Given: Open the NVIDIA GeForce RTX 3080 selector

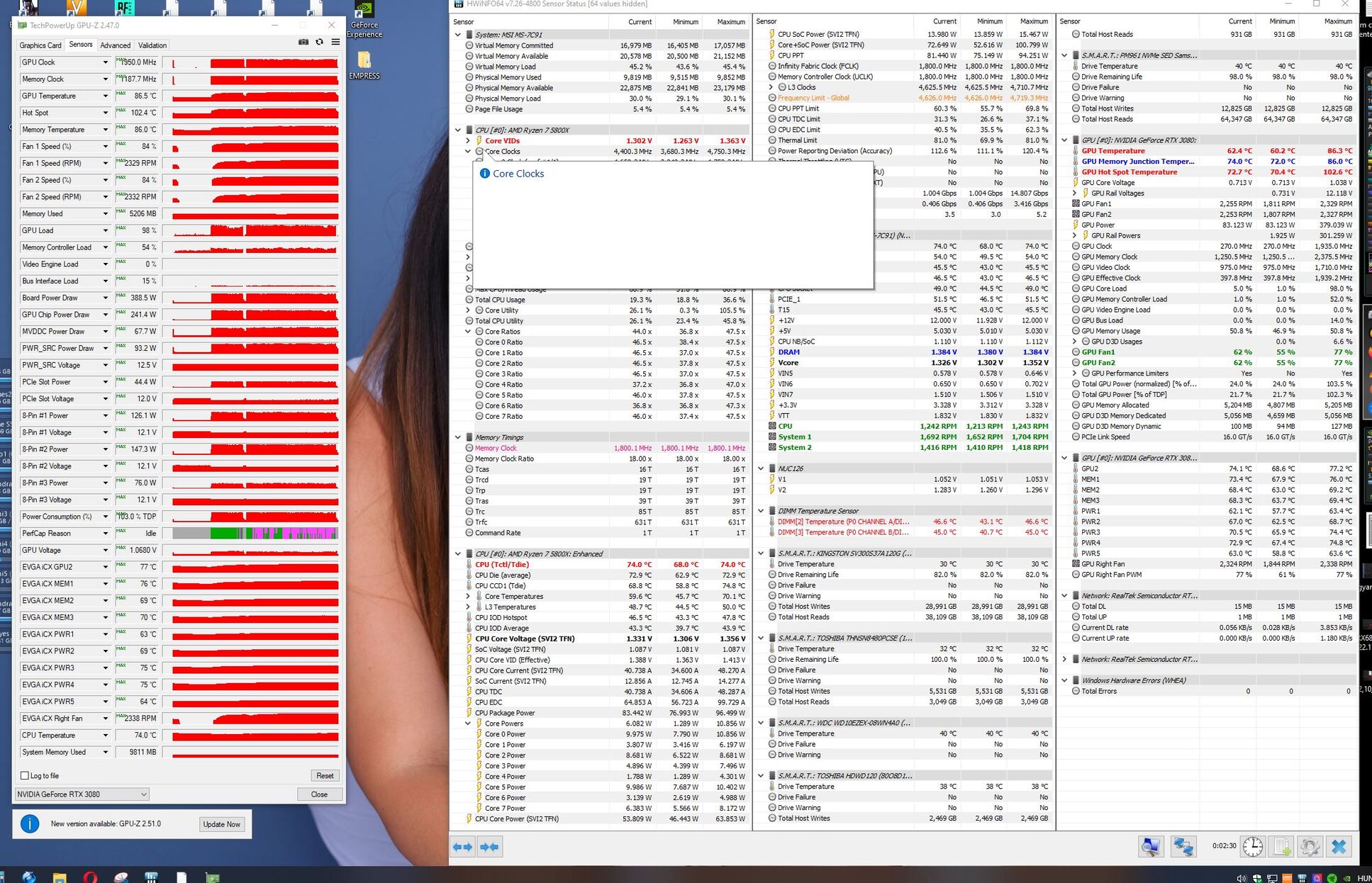Looking at the screenshot, I should [x=82, y=794].
